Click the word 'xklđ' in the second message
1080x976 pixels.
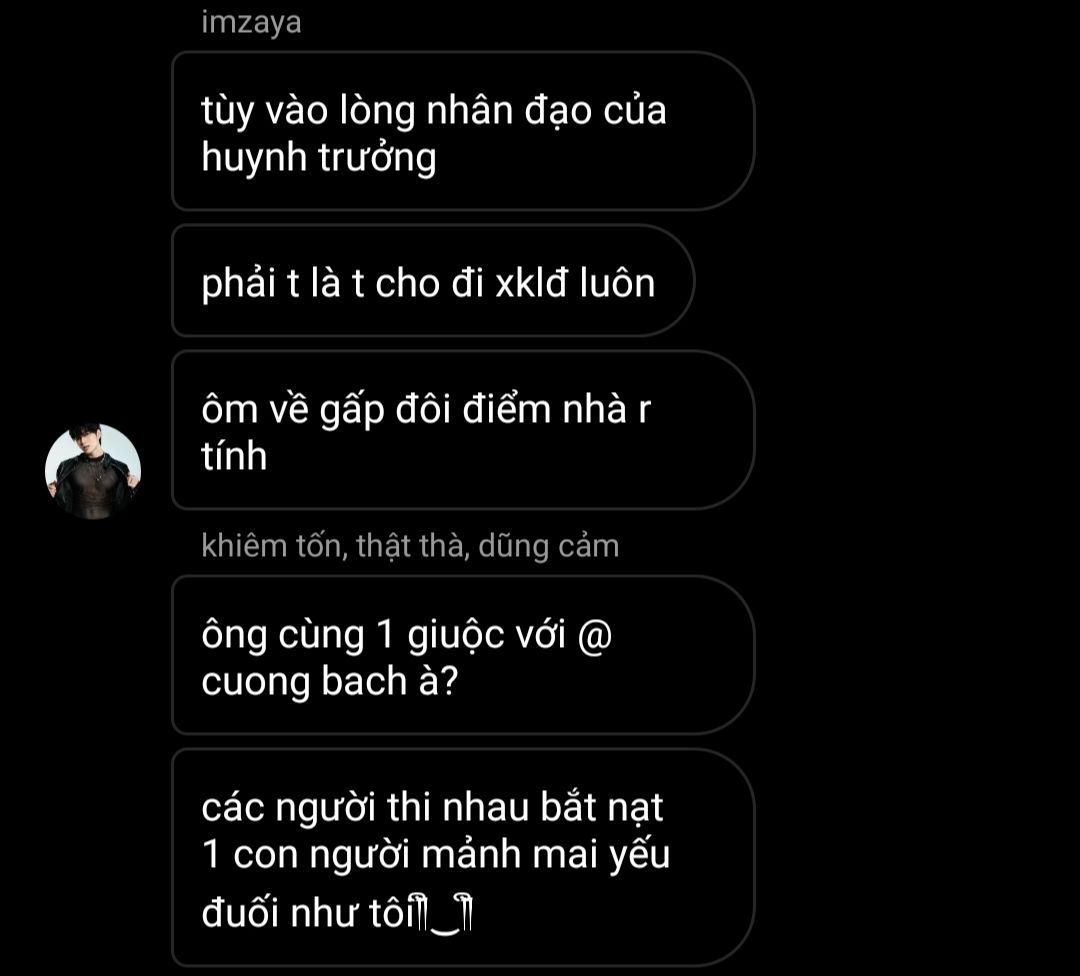point(532,282)
